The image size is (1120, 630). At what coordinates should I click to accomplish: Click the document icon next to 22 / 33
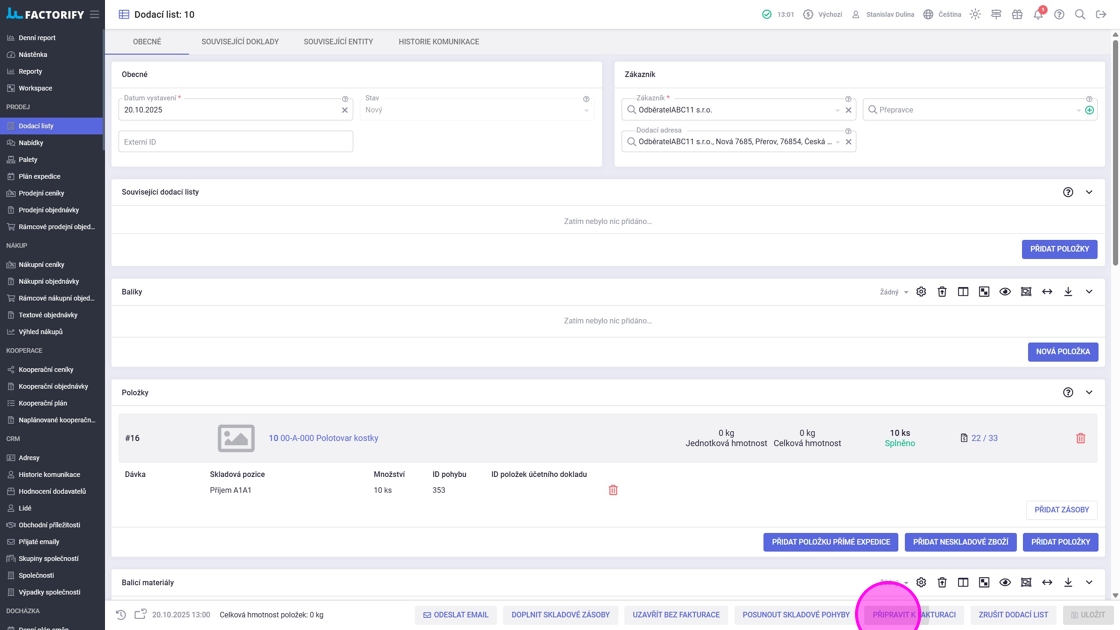964,438
